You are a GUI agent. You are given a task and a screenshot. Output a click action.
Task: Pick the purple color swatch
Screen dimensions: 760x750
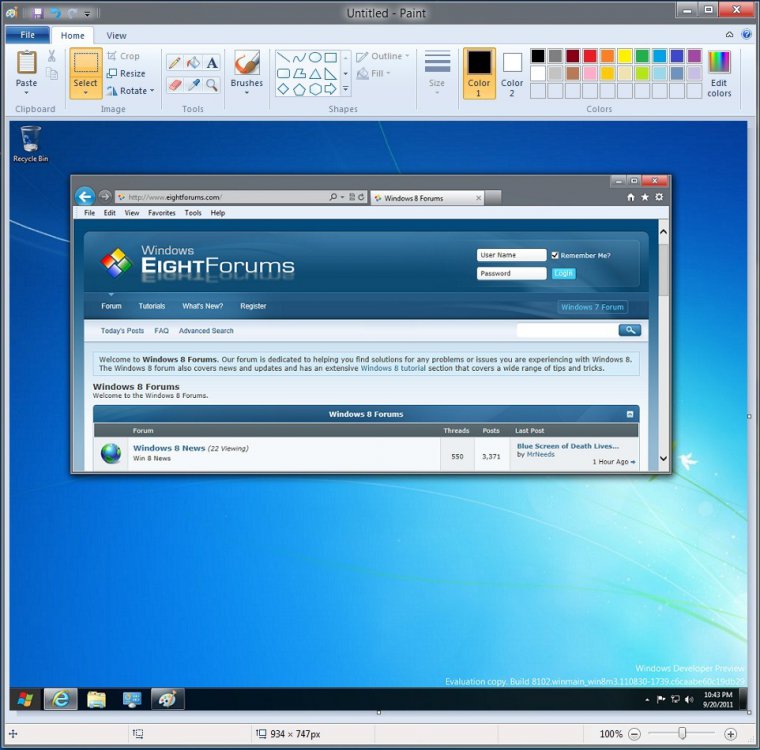pos(695,56)
